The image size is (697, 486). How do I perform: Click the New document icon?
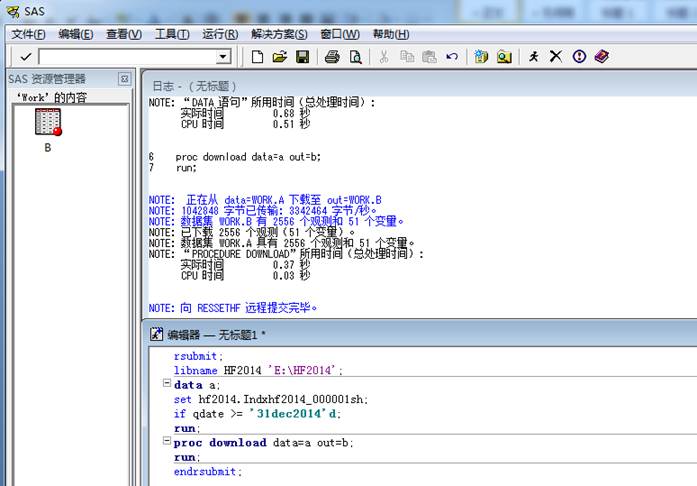point(258,57)
